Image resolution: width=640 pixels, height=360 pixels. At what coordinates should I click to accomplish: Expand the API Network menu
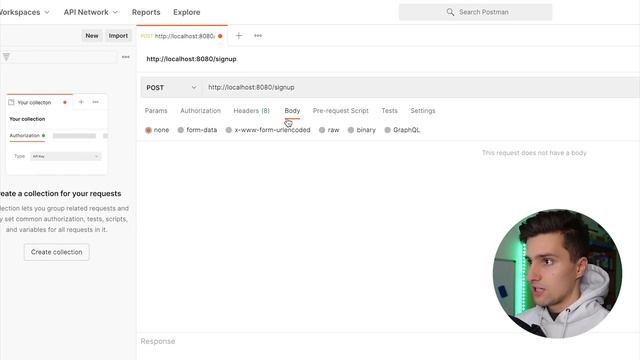click(x=91, y=12)
